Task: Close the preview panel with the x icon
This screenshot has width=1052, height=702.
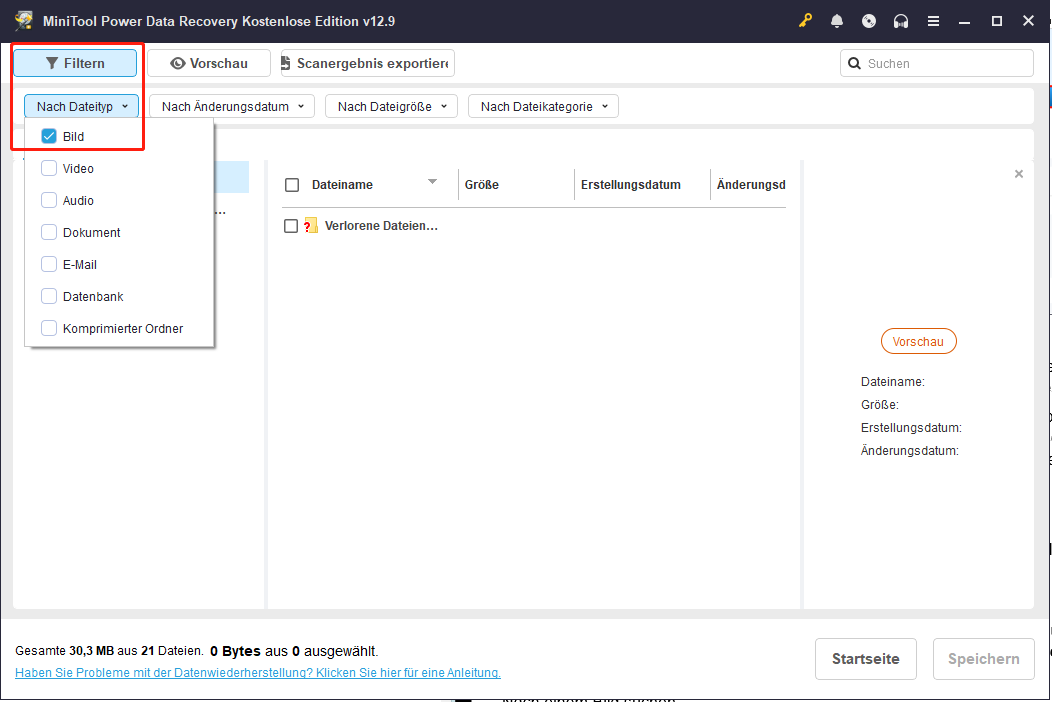Action: 1018,174
